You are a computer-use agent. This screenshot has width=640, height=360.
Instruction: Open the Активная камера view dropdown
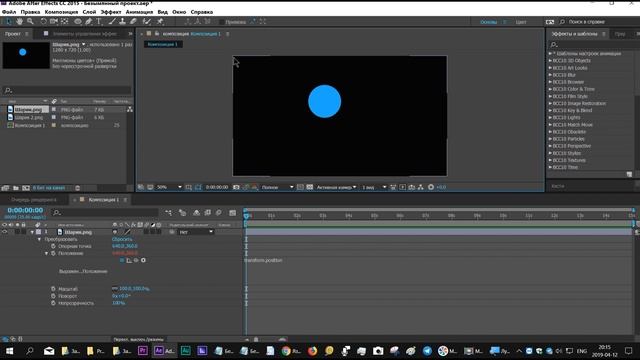336,187
